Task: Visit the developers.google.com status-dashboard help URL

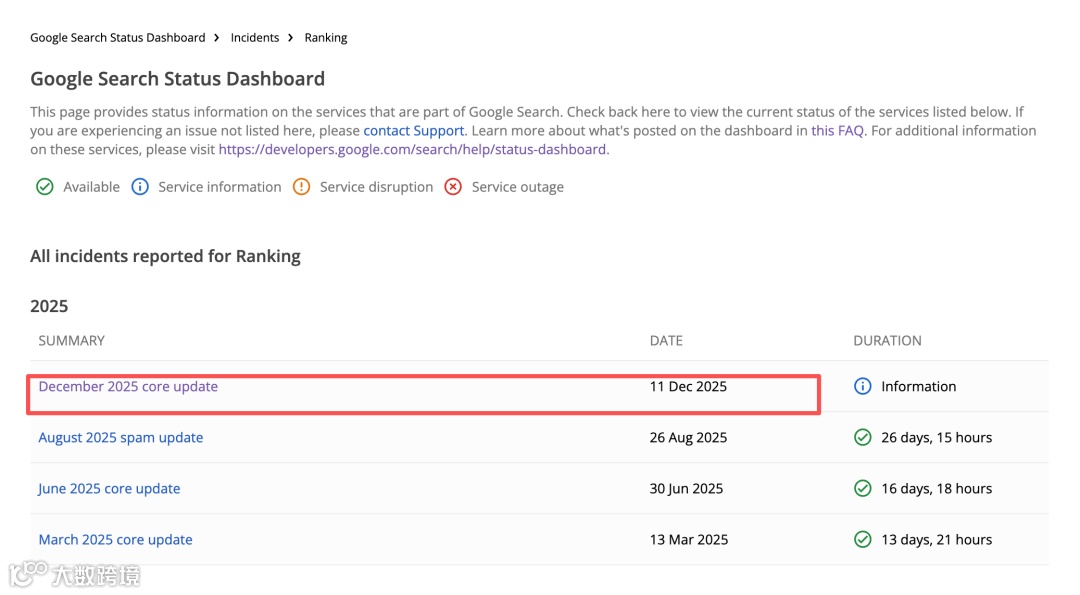Action: pos(412,149)
